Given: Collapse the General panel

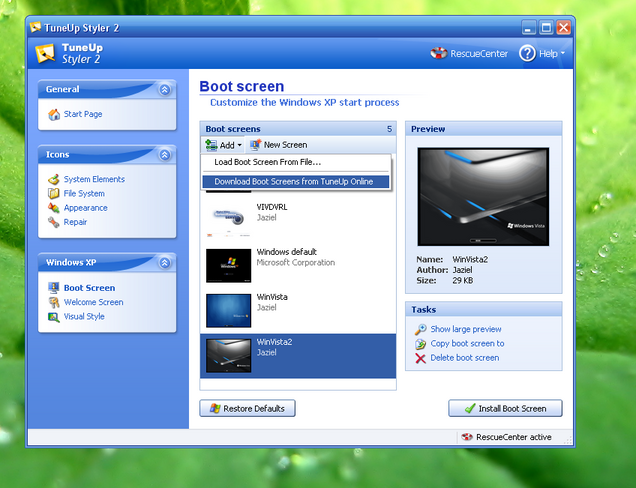Looking at the screenshot, I should point(165,89).
